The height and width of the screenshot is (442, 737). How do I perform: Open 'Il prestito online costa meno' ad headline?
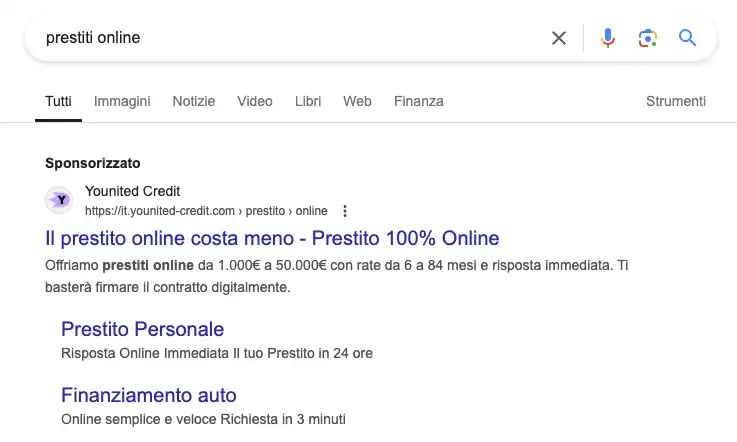pyautogui.click(x=272, y=238)
